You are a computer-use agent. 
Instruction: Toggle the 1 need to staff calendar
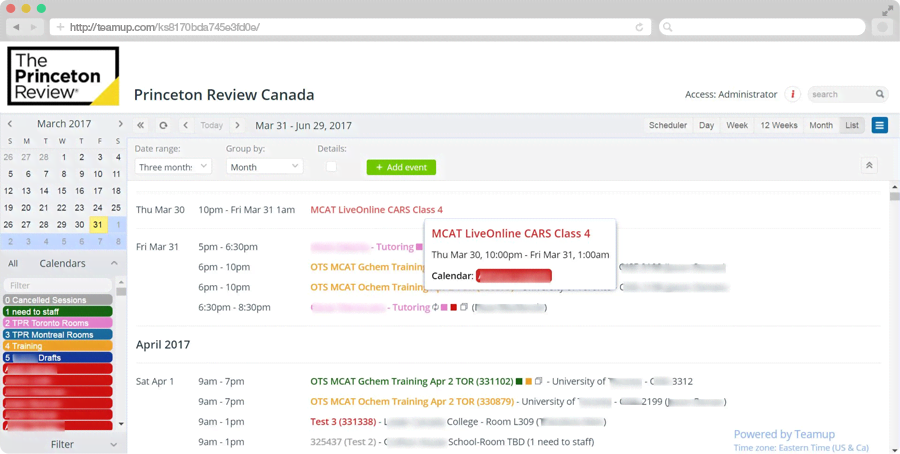[57, 312]
